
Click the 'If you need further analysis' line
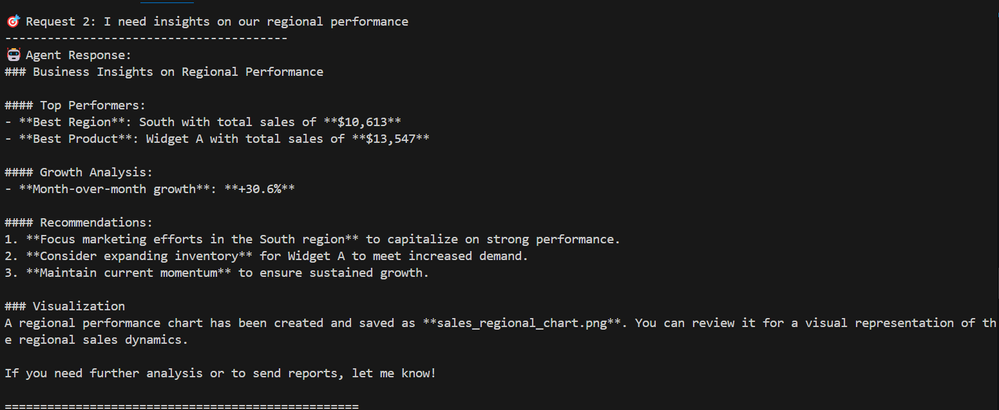click(x=220, y=373)
